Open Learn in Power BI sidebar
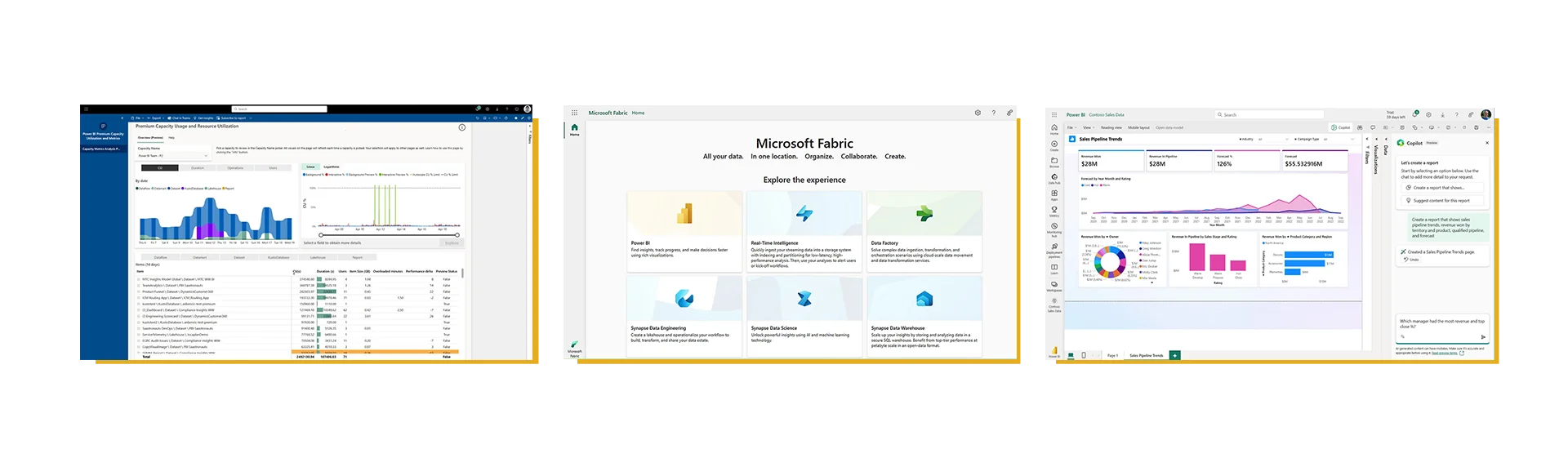This screenshot has height=467, width=1568. [x=1054, y=269]
